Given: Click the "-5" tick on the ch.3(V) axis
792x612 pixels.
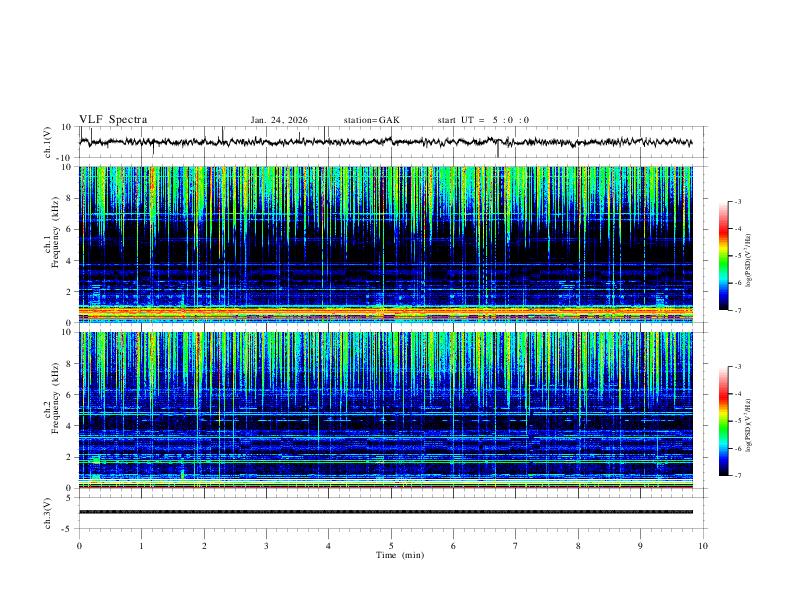Looking at the screenshot, I should [x=68, y=529].
